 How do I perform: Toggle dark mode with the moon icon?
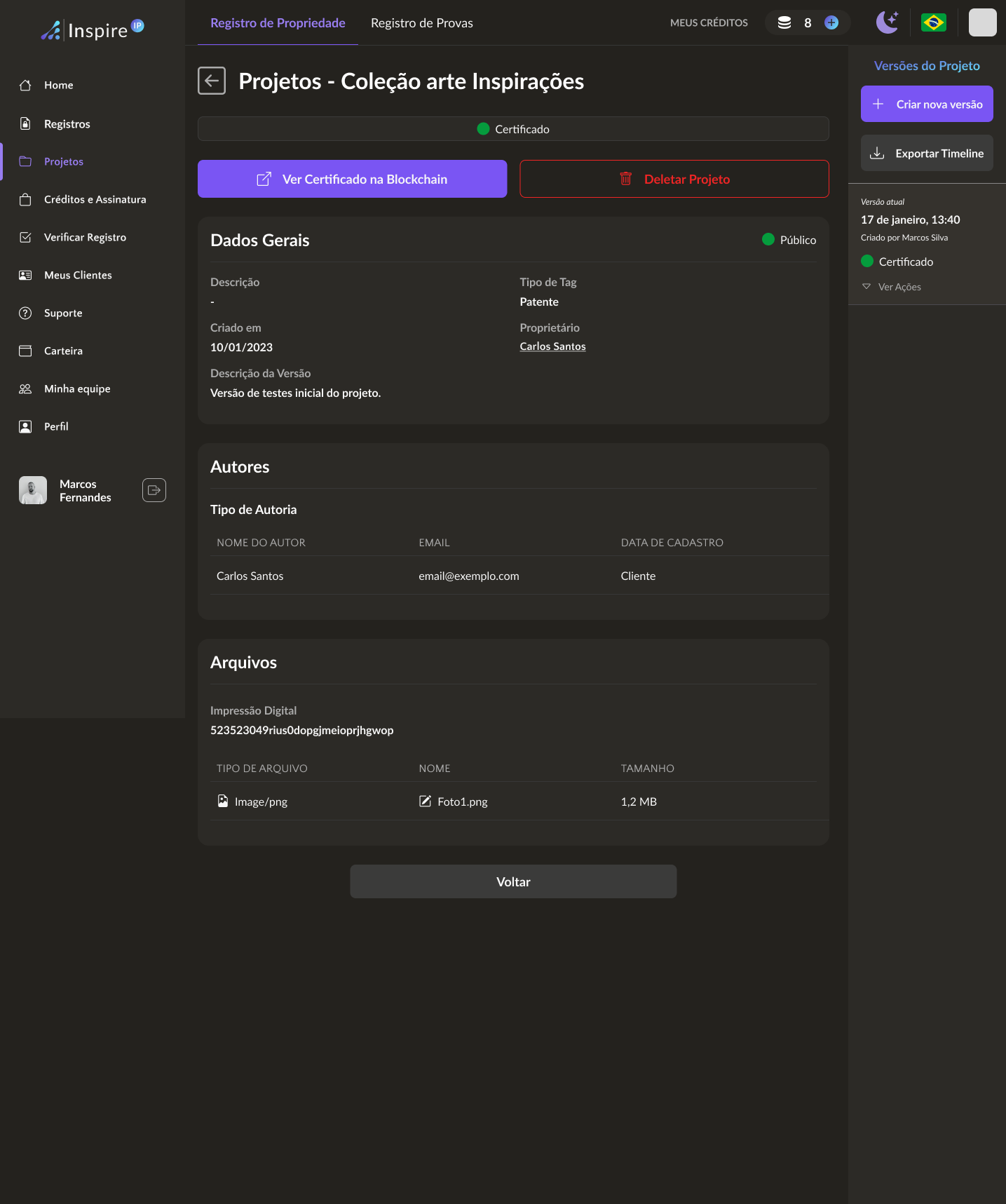click(x=887, y=22)
